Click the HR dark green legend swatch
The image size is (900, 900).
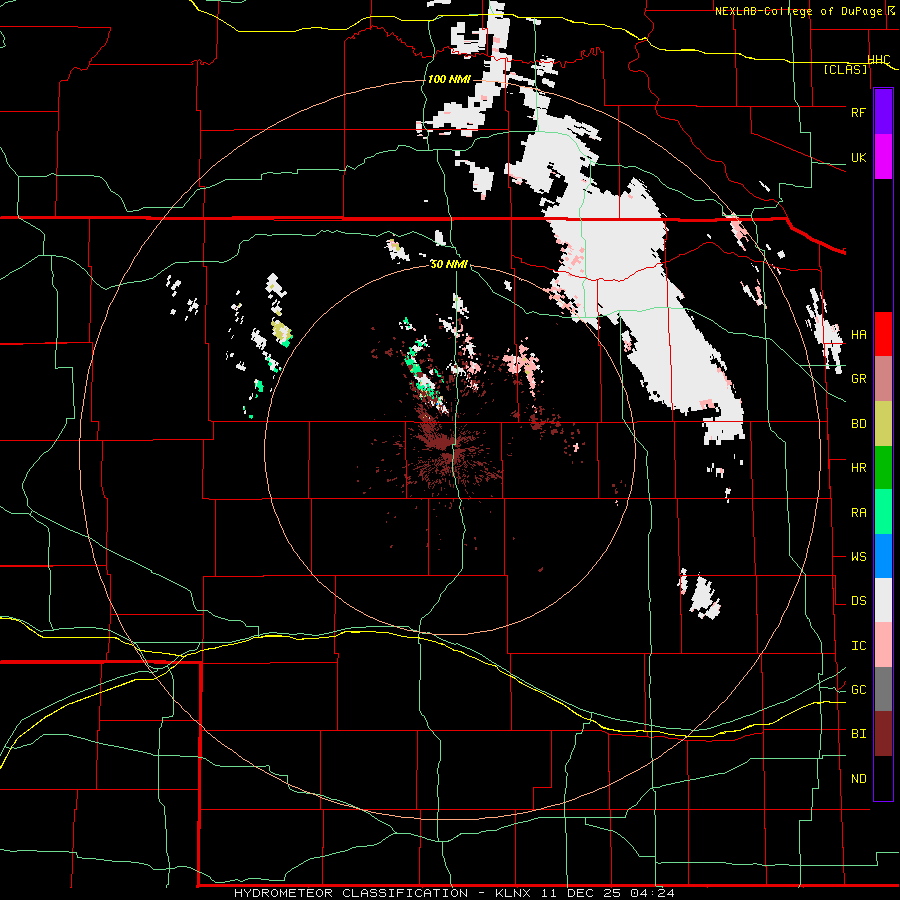coord(883,468)
